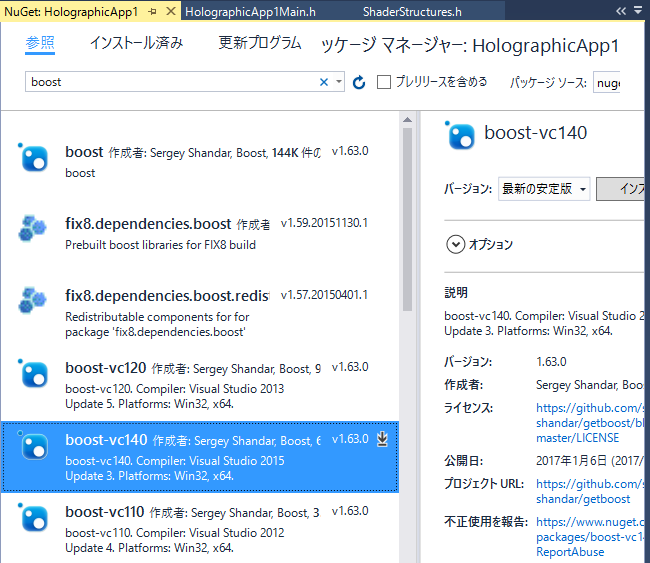Viewport: 650px width, 563px height.
Task: Switch to the 参照 tab
Action: coord(40,43)
